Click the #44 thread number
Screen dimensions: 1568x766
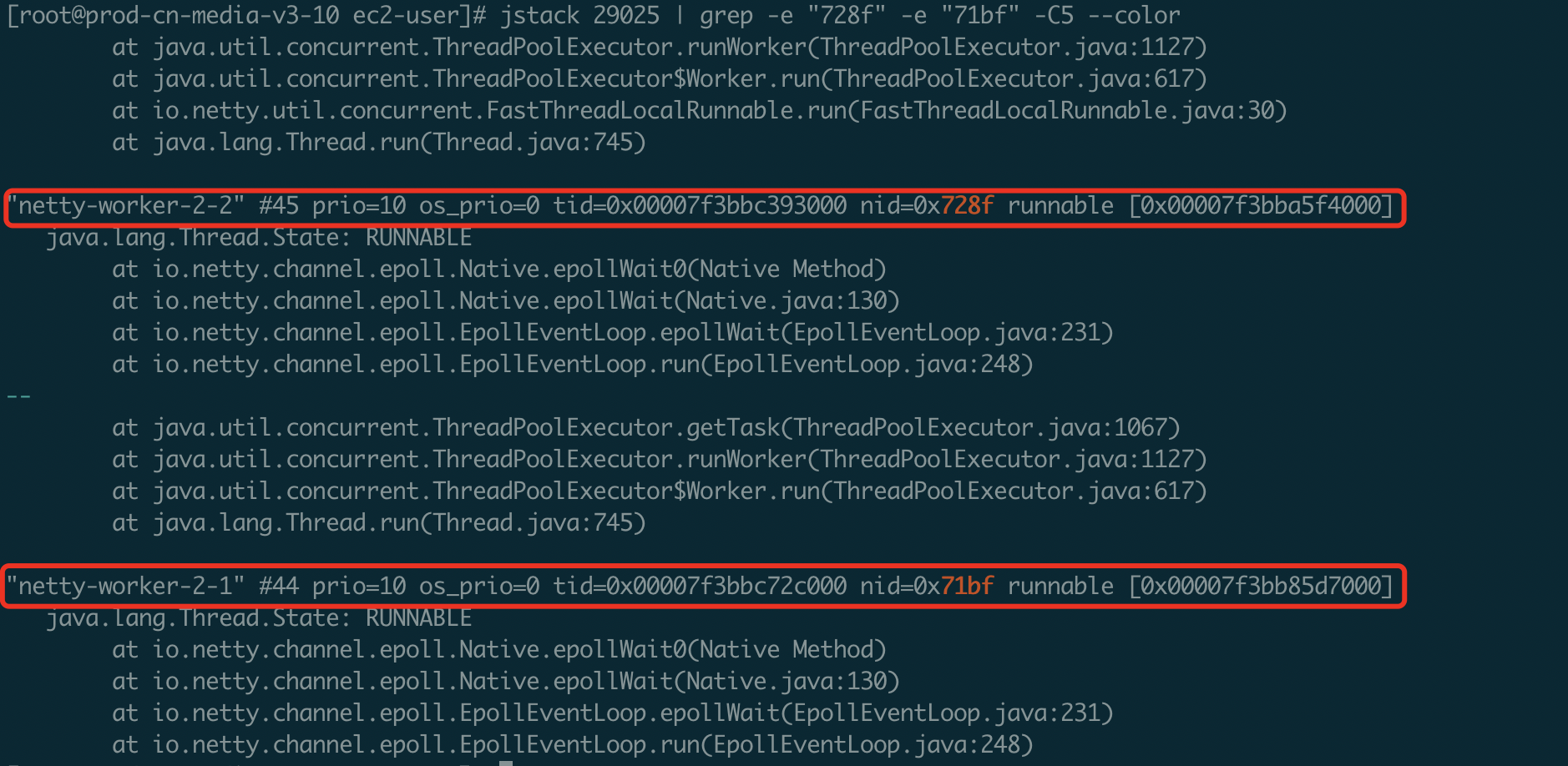point(279,587)
